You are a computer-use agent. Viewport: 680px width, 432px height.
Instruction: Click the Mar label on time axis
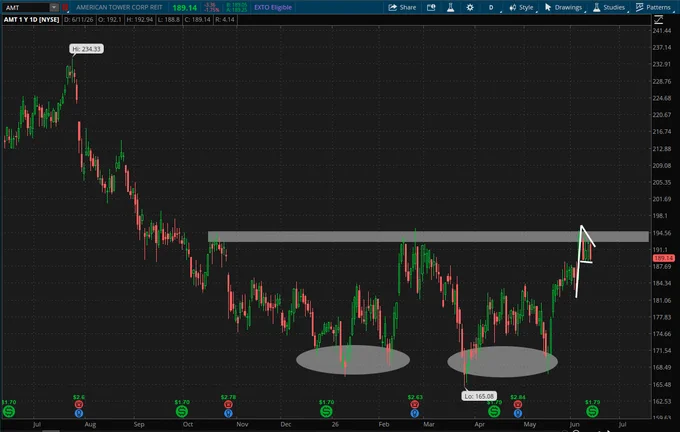[x=429, y=424]
